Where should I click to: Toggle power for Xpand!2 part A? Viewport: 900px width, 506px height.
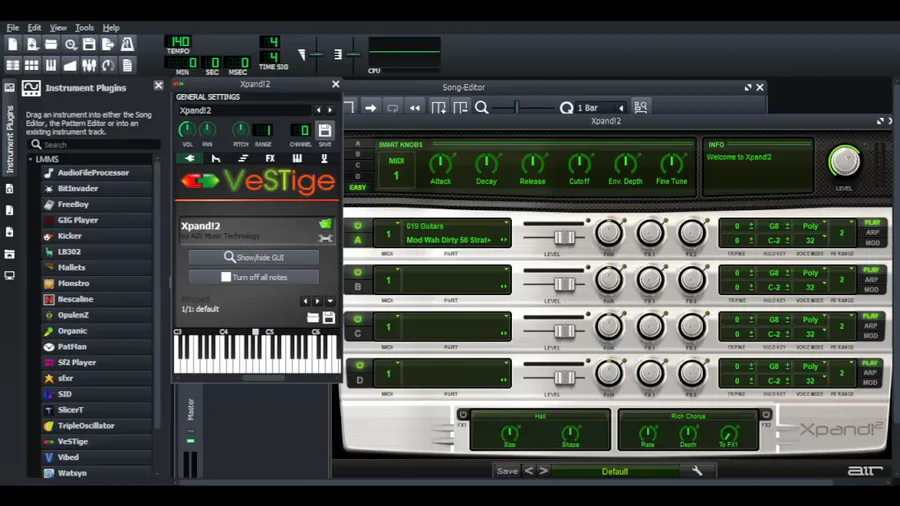coord(358,225)
